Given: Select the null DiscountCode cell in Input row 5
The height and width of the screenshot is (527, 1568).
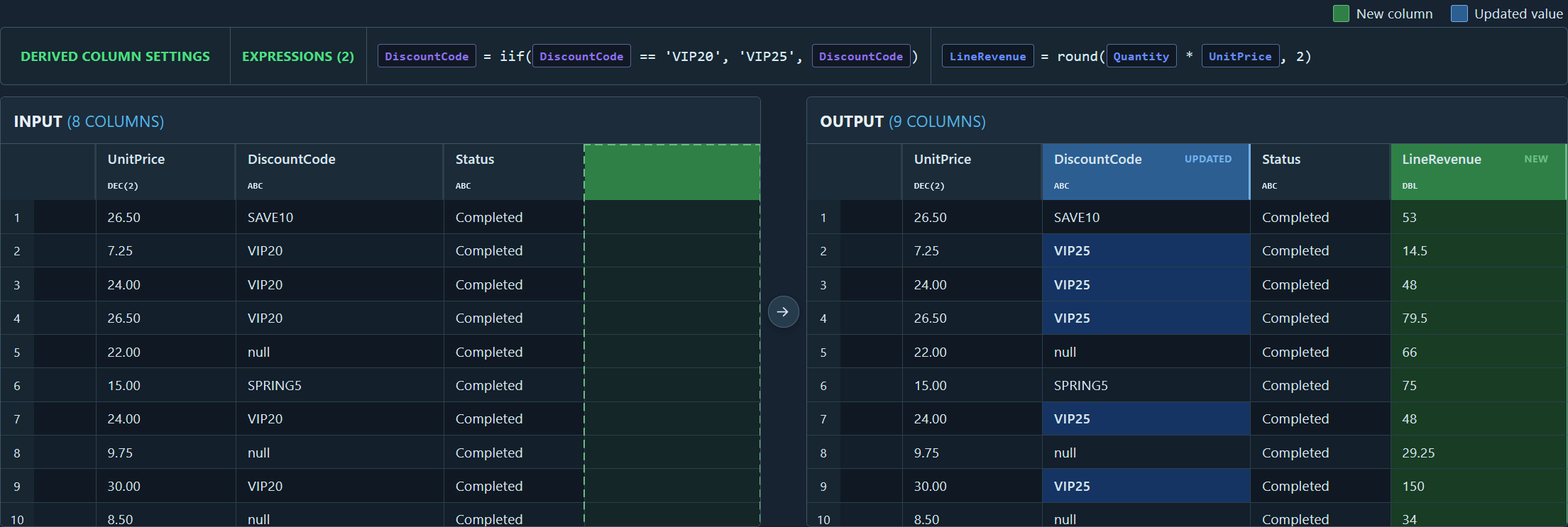Looking at the screenshot, I should click(x=339, y=352).
